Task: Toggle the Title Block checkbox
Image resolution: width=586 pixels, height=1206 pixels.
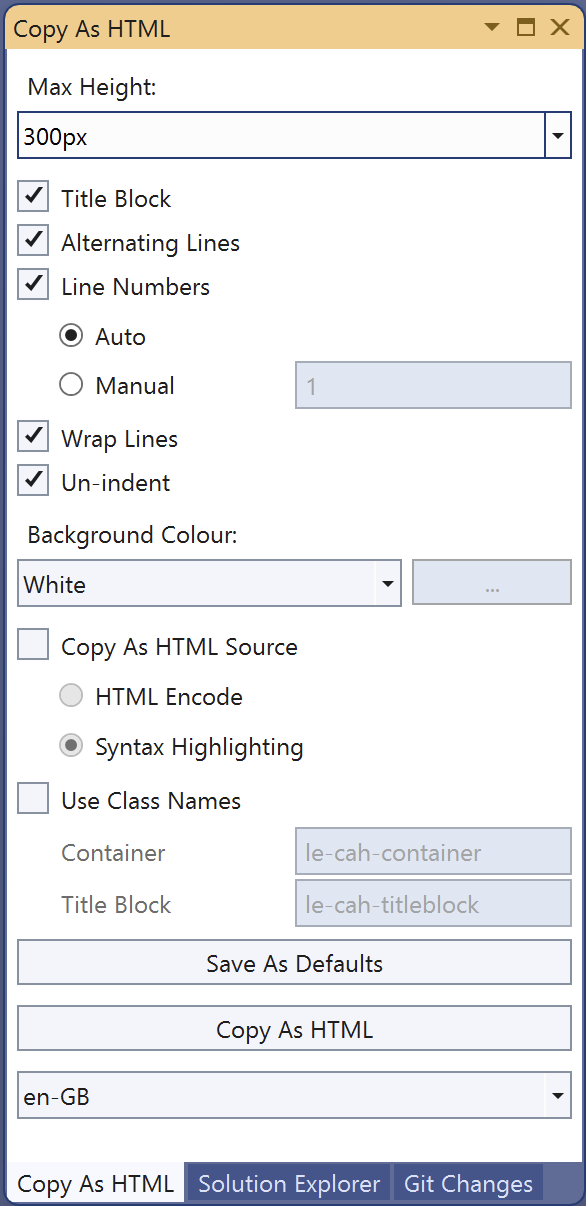Action: pyautogui.click(x=33, y=196)
